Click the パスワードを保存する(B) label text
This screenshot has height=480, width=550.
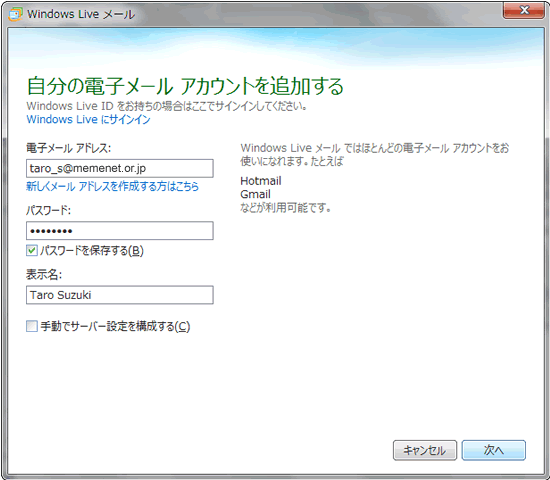pyautogui.click(x=92, y=251)
